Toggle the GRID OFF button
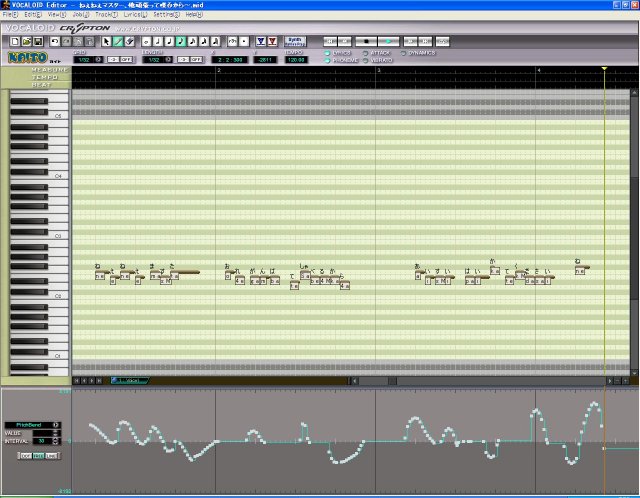The width and height of the screenshot is (640, 498). (x=126, y=60)
